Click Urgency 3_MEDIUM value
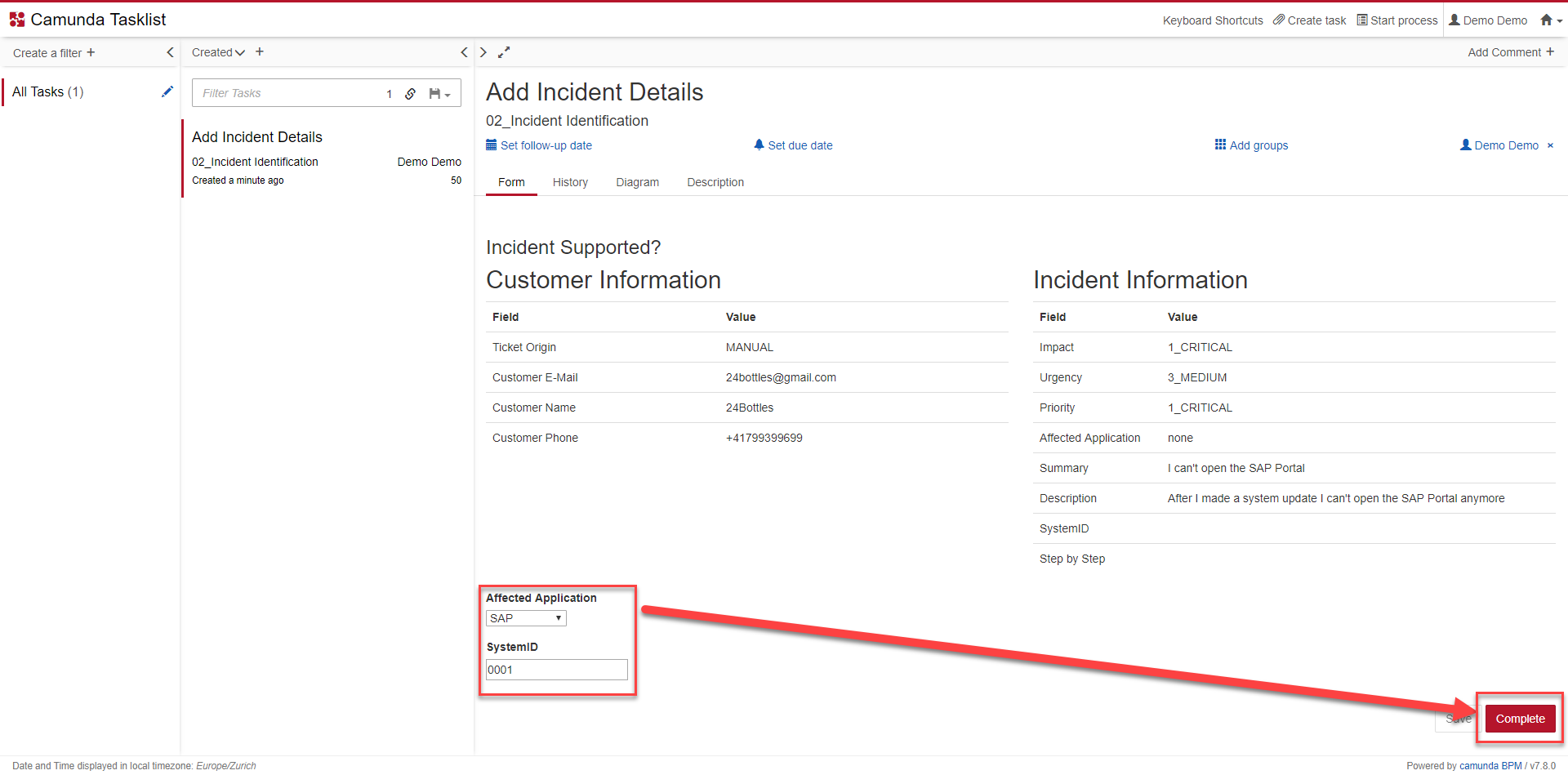Screen dimensions: 1568x775 (x=1197, y=377)
